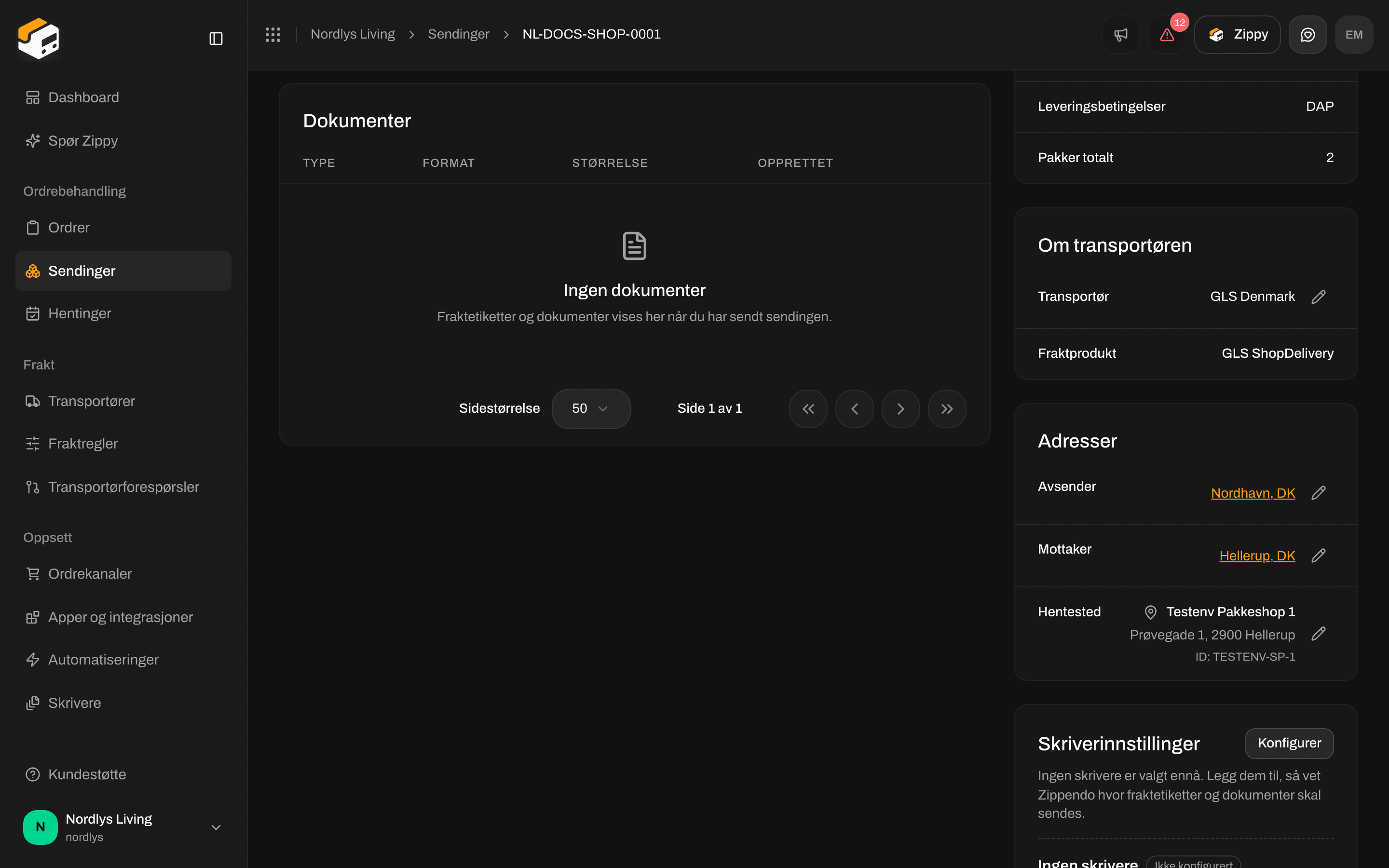Open Skrivere in the sidebar
Screen dimensions: 1389x868
123,703
